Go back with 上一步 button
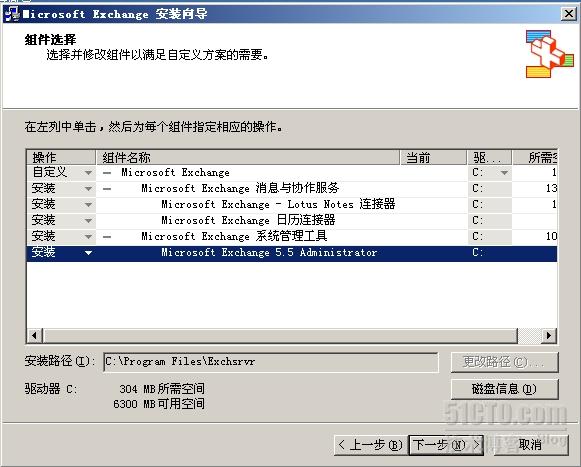 click(x=371, y=445)
